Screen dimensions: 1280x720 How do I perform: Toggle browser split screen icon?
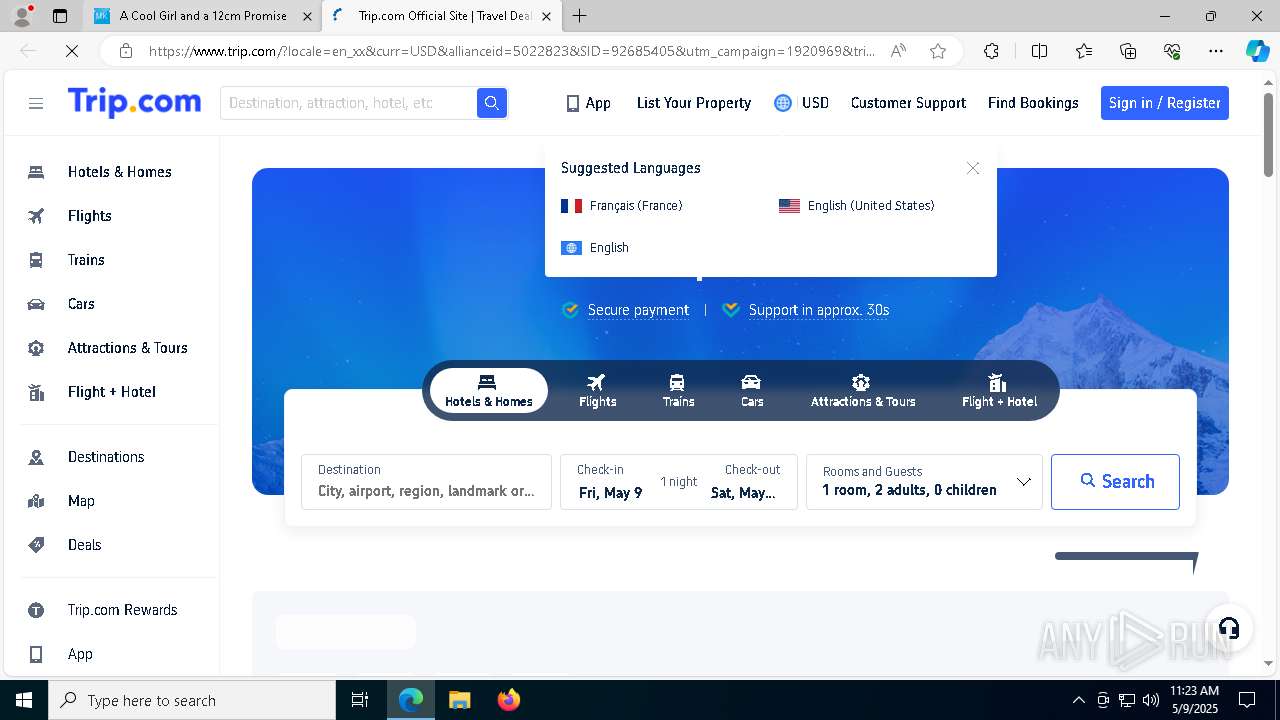(x=1039, y=51)
